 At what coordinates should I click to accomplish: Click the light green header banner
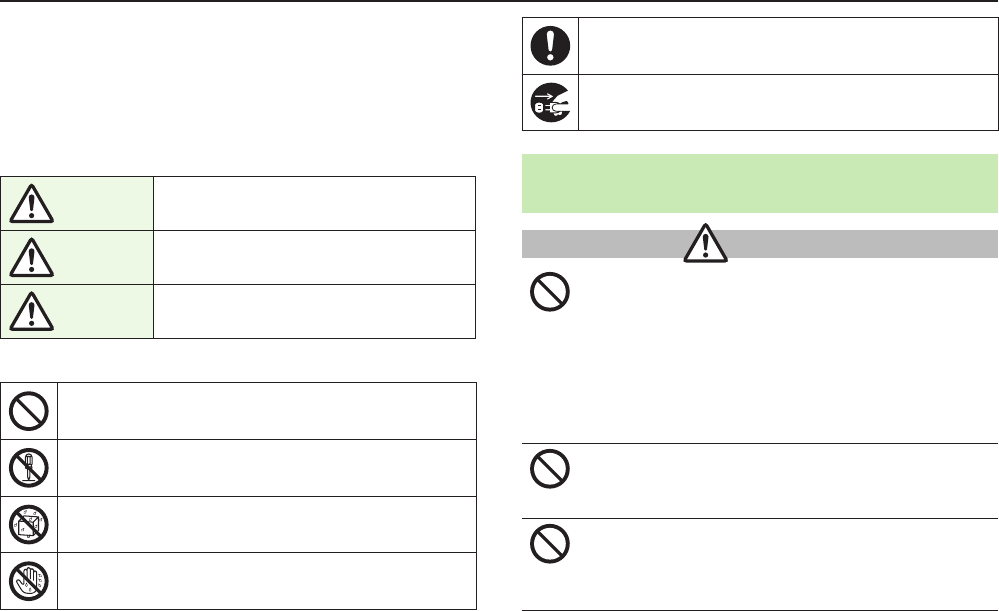pos(761,182)
